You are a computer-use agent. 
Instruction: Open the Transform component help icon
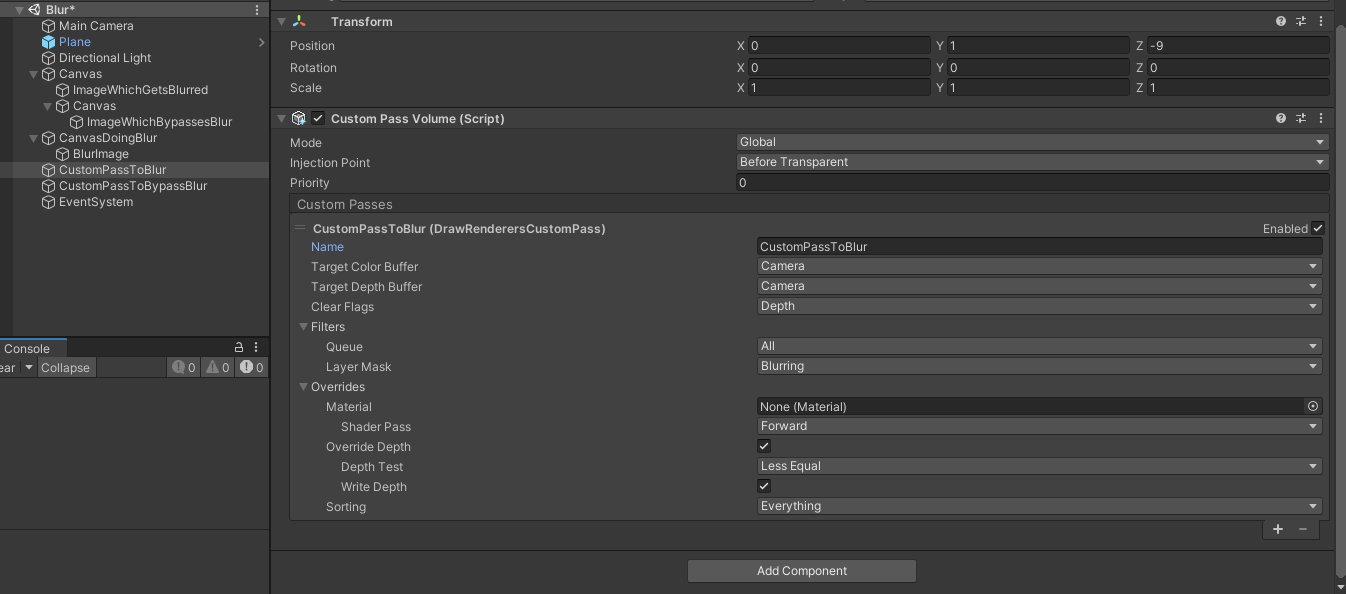point(1281,21)
